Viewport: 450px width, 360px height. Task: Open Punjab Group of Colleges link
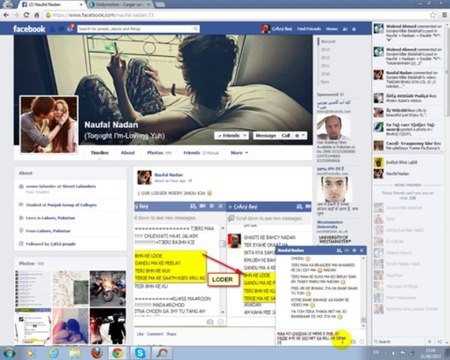click(71, 205)
